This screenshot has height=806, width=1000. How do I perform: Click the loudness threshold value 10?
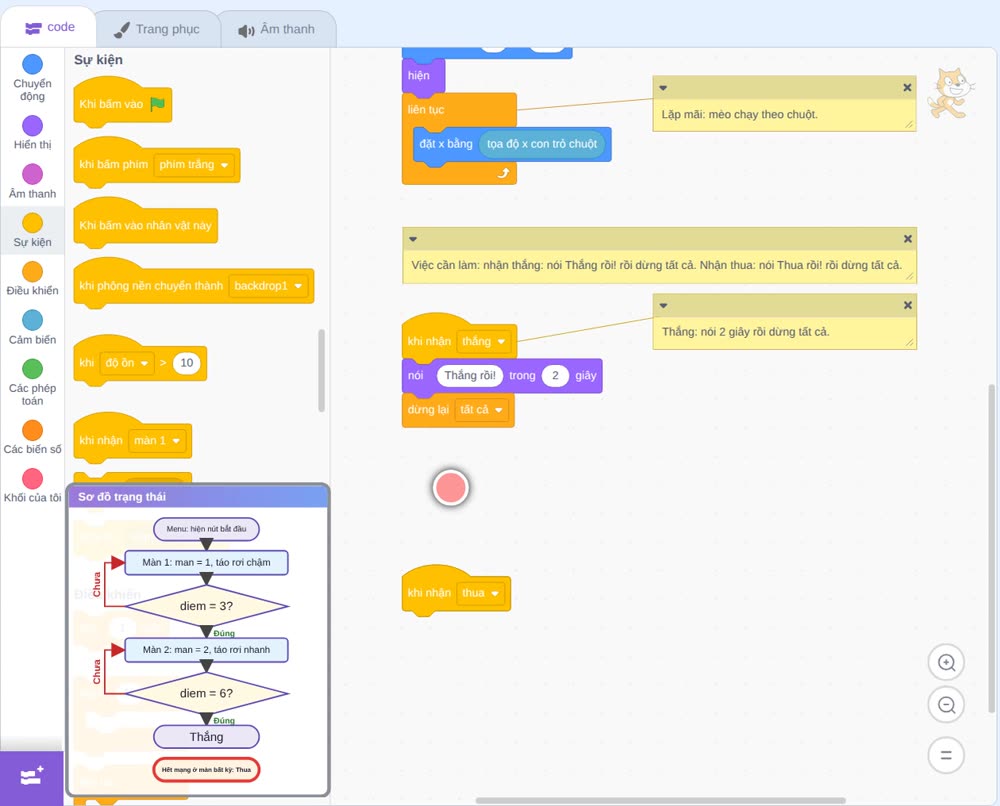tap(186, 363)
